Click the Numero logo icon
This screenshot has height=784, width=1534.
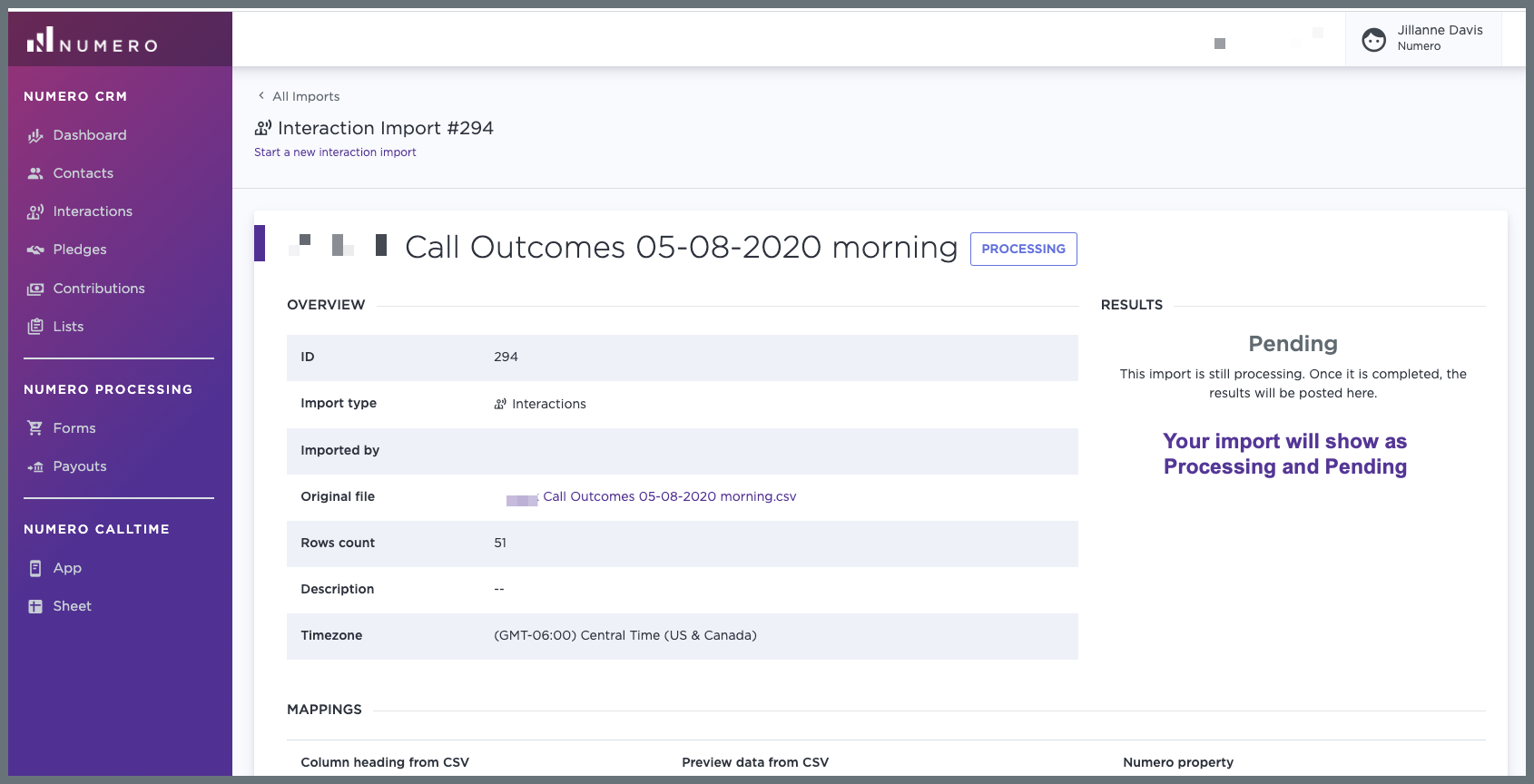[40, 39]
